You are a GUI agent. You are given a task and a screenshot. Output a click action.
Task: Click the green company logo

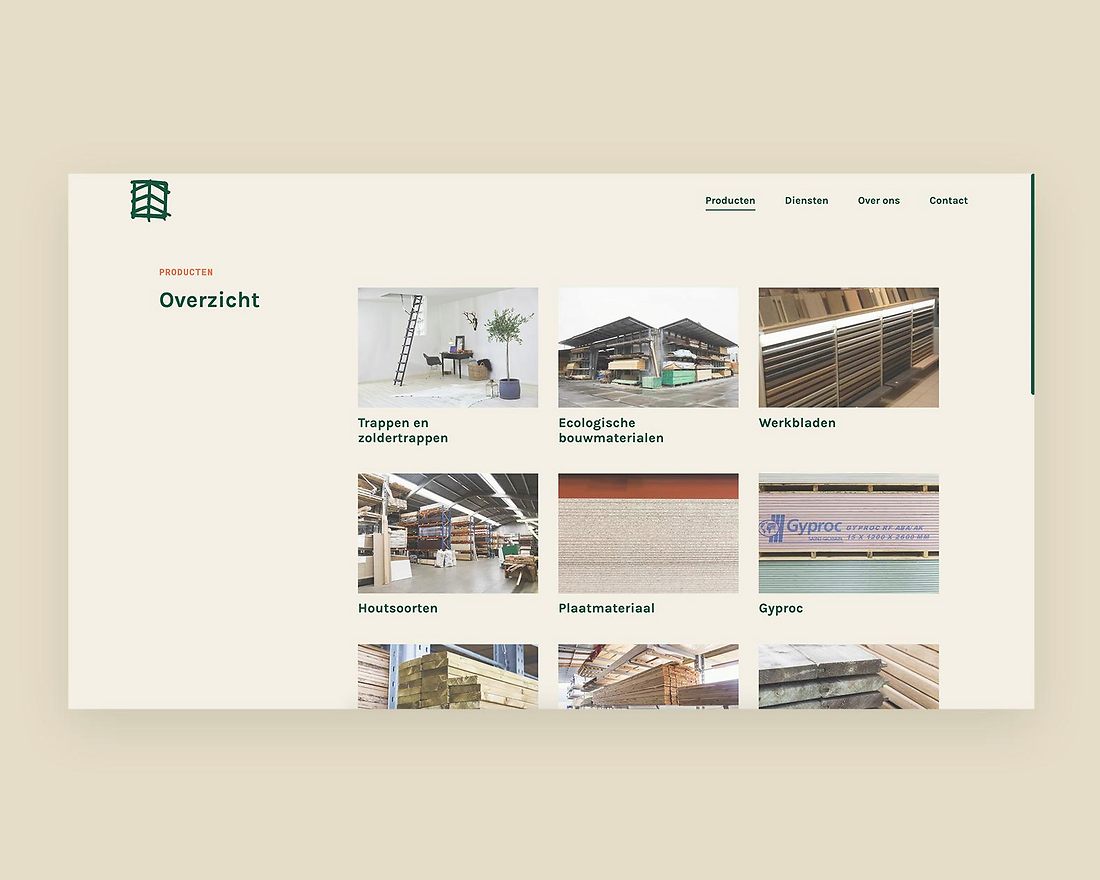click(150, 201)
